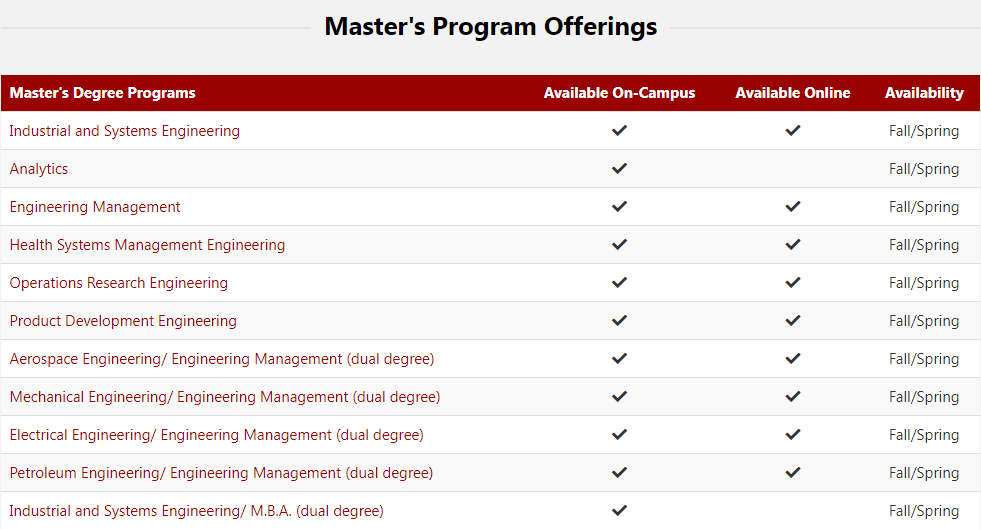Open Health Systems Management Engineering link
This screenshot has width=981, height=529.
click(147, 245)
